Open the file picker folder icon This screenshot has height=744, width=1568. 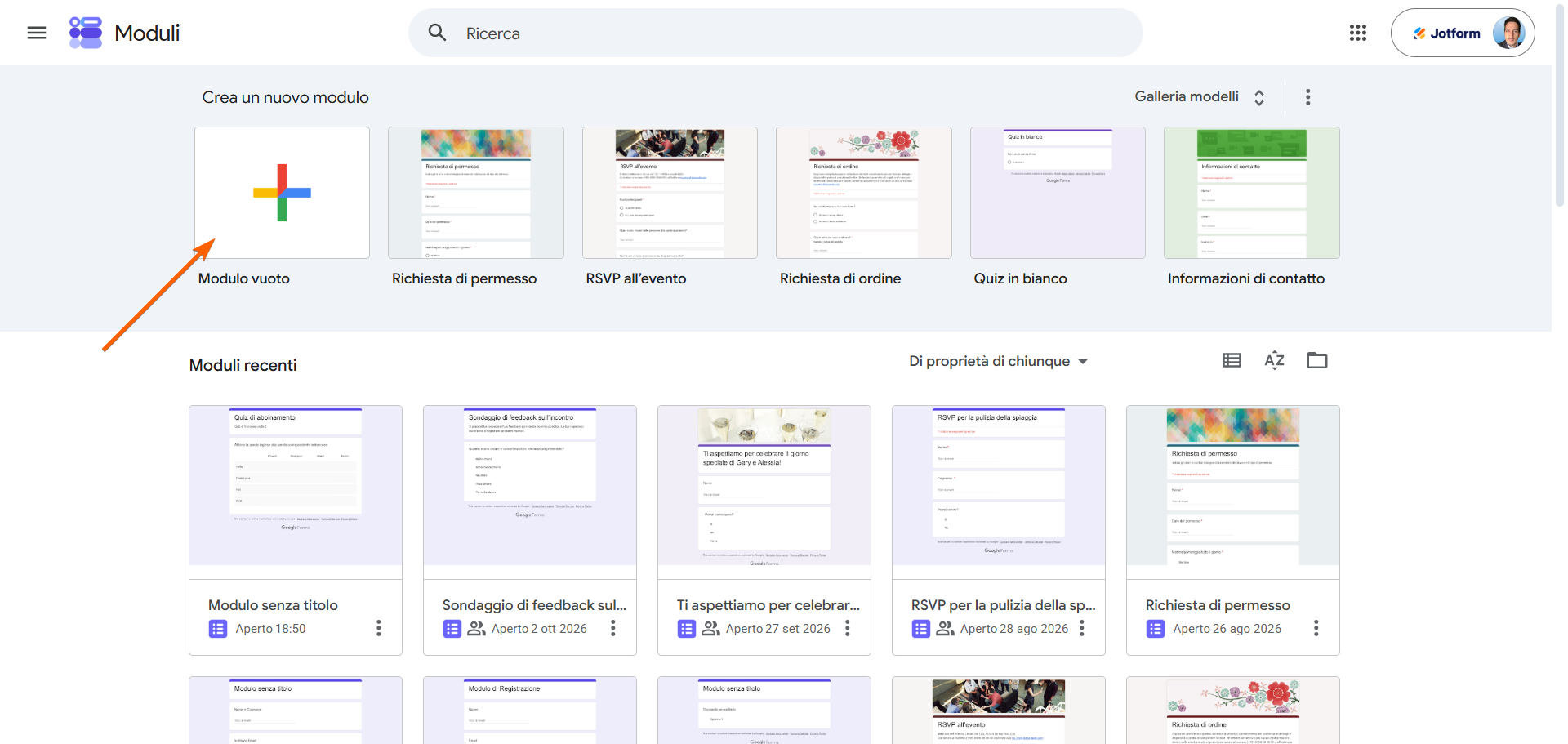[x=1316, y=360]
